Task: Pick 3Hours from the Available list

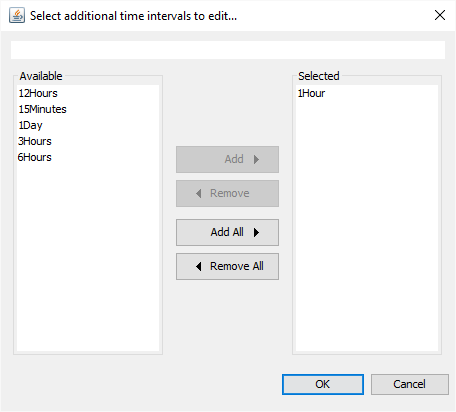Action: [35, 141]
